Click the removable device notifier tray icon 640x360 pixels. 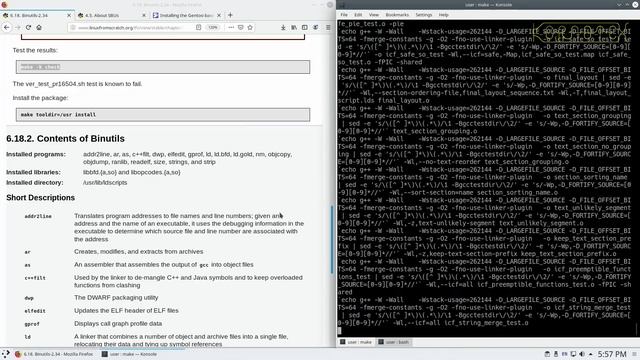pos(556,354)
